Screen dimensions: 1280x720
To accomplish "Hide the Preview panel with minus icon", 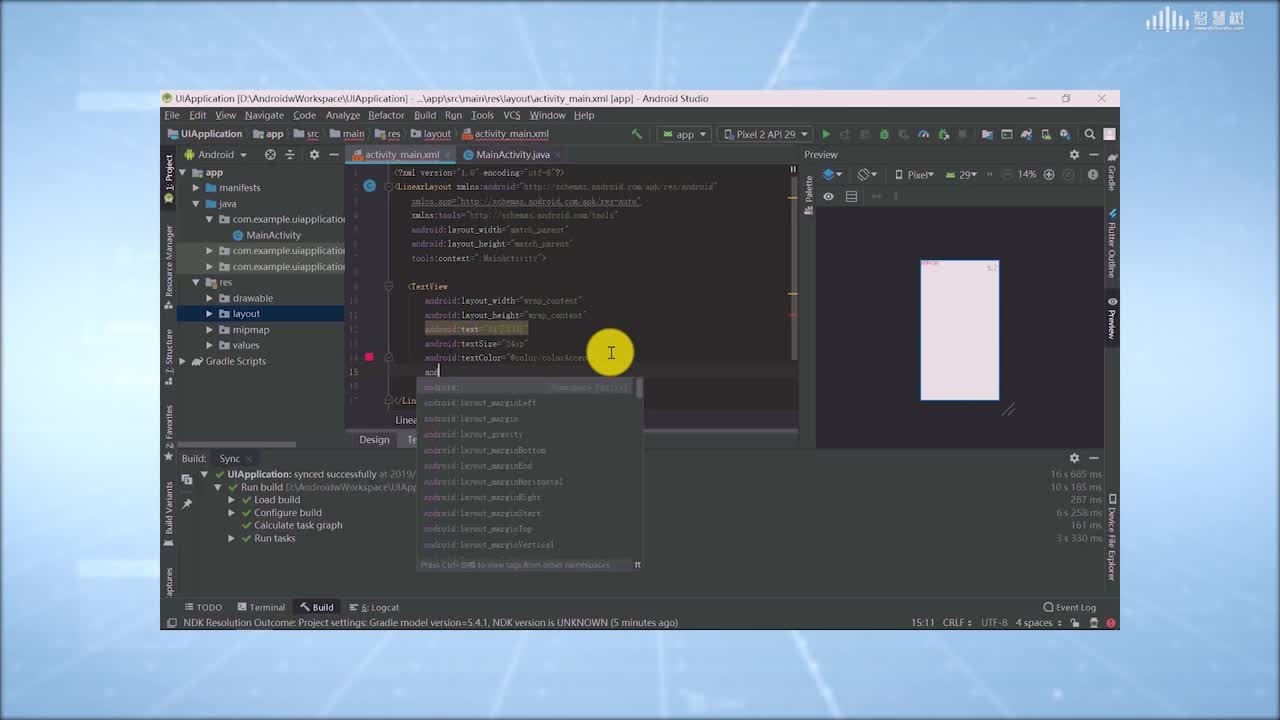I will click(x=1094, y=155).
